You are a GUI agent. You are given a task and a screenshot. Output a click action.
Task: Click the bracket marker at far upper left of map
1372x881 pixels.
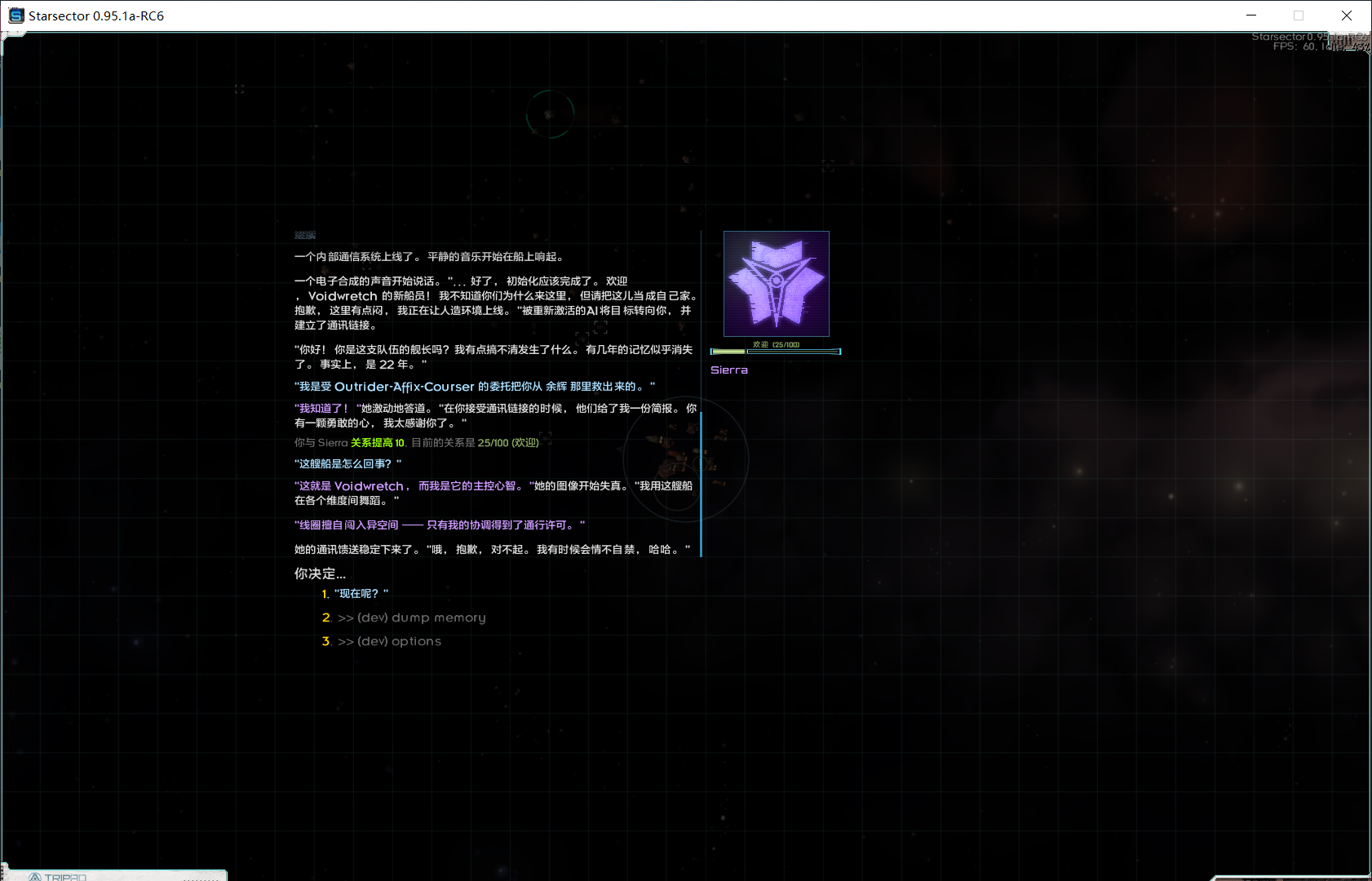239,89
